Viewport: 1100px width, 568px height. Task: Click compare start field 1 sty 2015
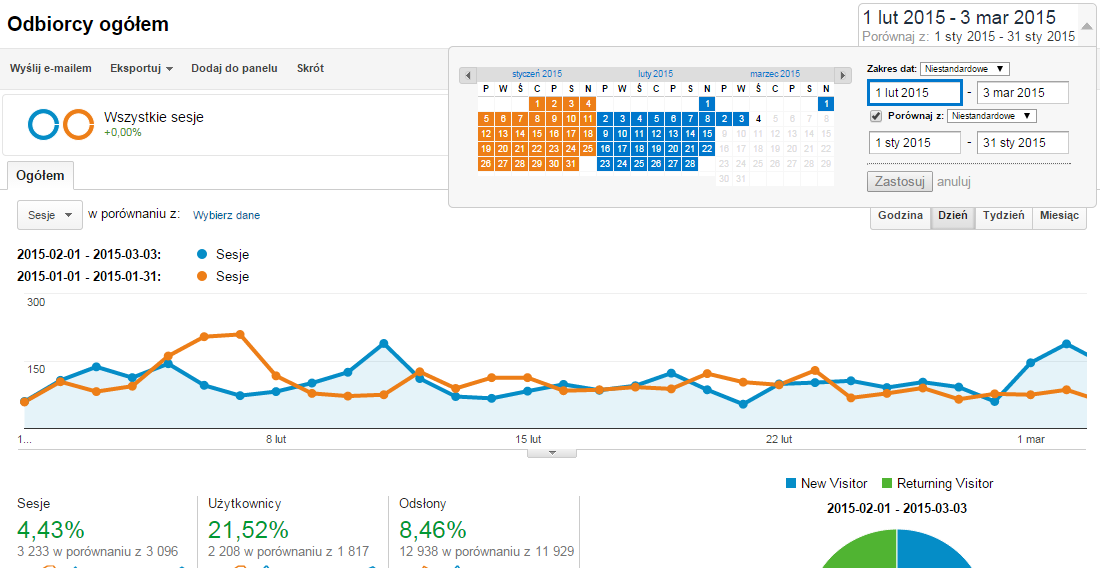(x=915, y=142)
